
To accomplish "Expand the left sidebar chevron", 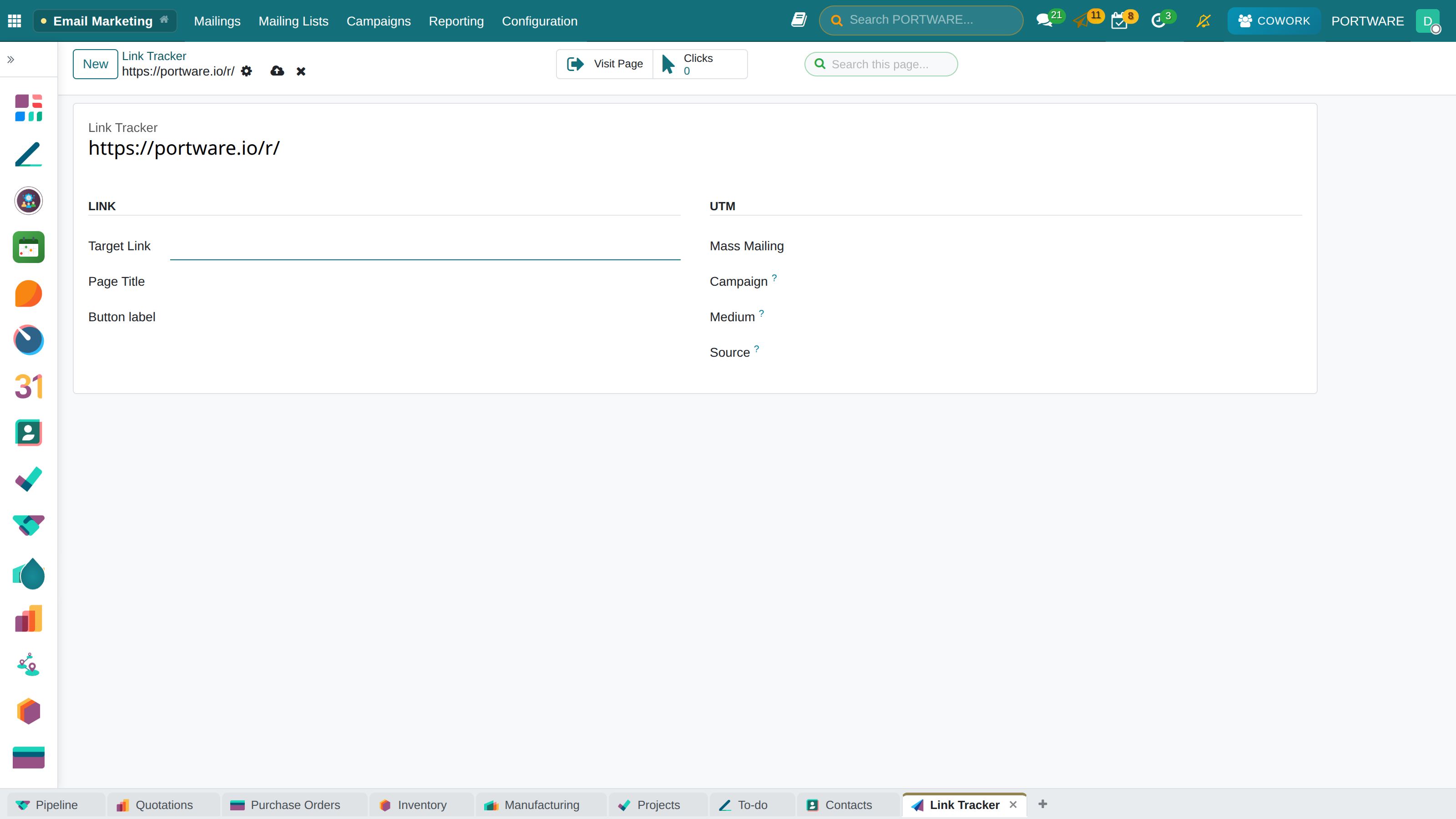I will point(11,59).
